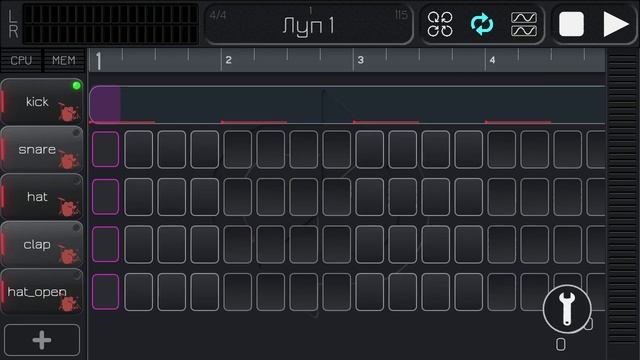The width and height of the screenshot is (640, 360).
Task: Click the drum kit icon on snare
Action: [x=68, y=160]
